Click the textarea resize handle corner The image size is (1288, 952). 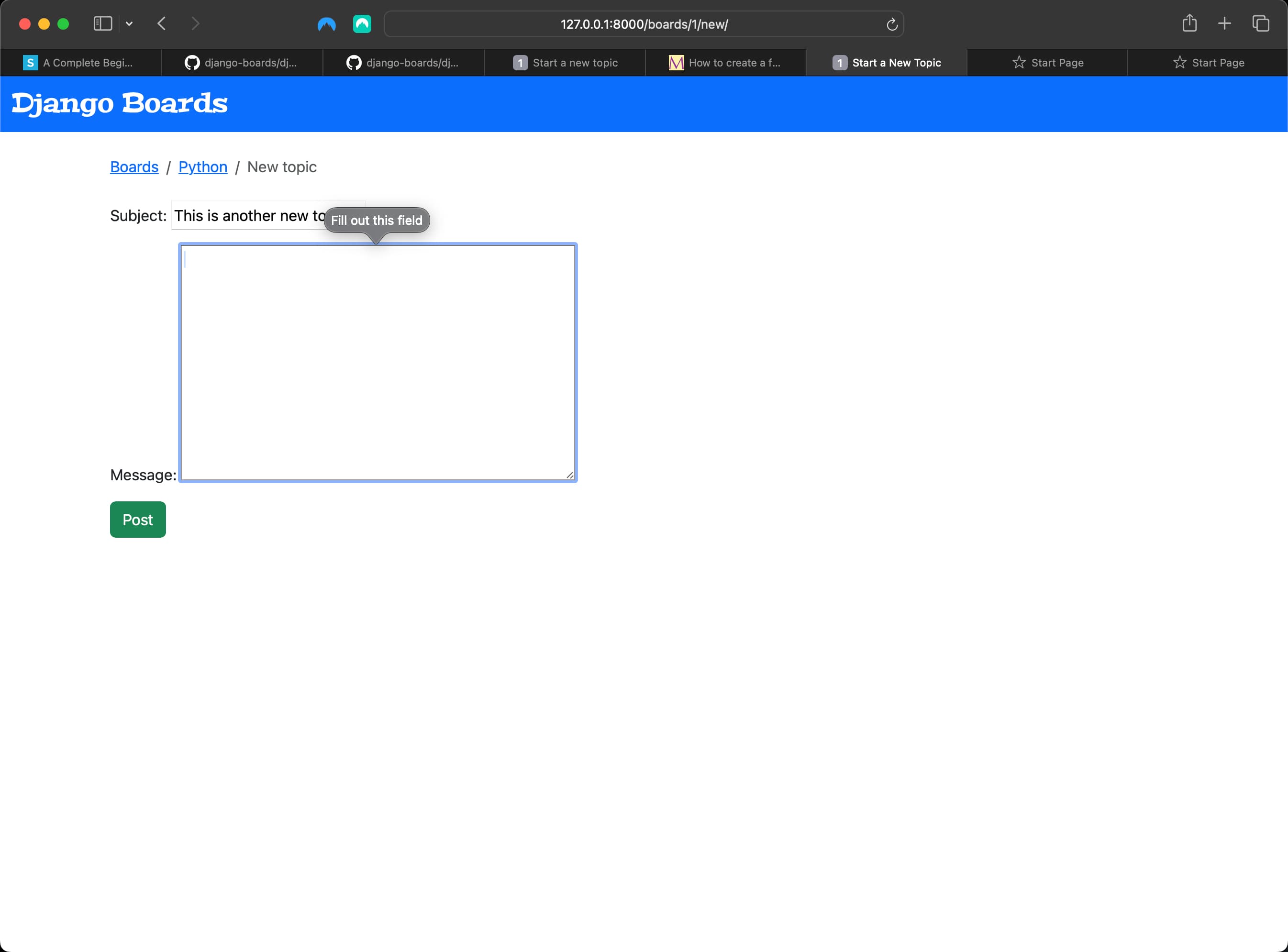tap(570, 475)
